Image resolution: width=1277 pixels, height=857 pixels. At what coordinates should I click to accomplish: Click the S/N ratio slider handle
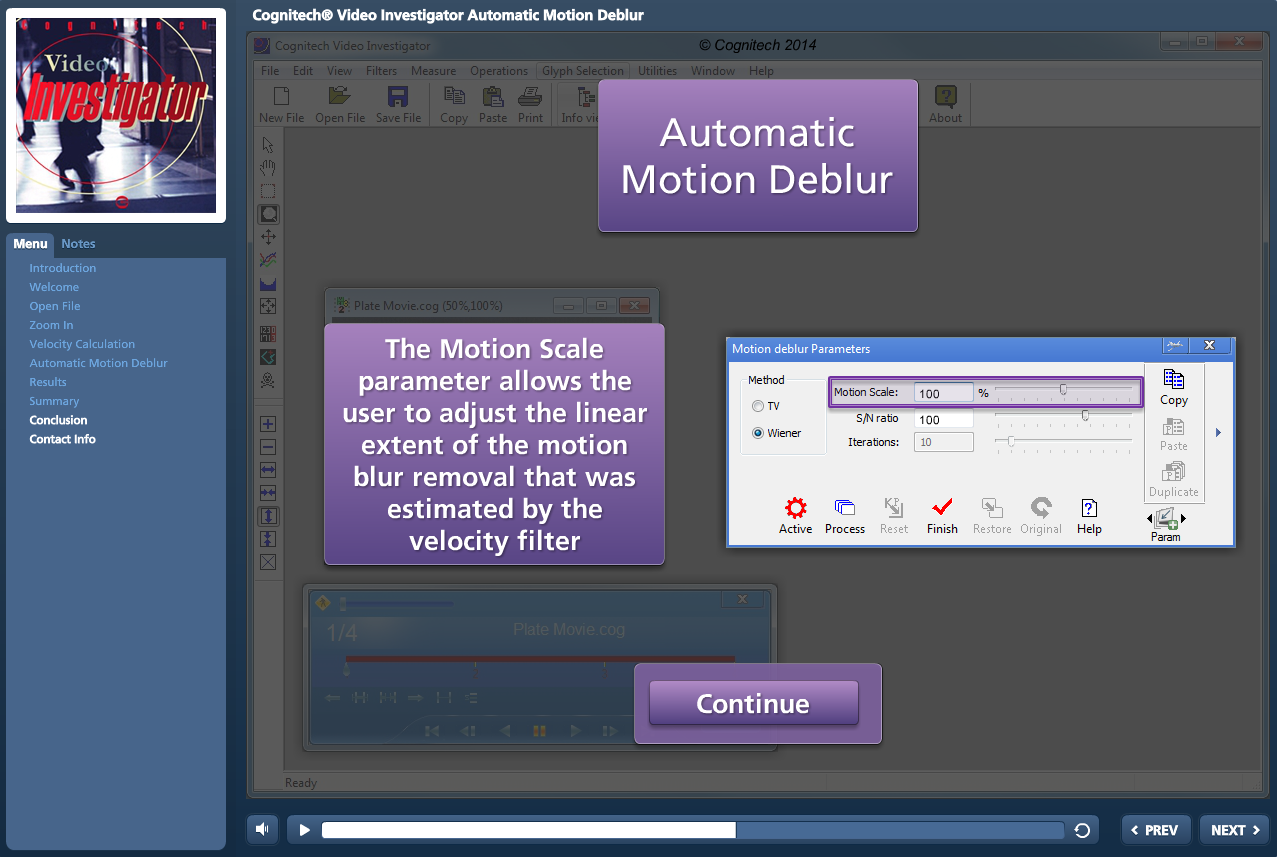(x=1085, y=414)
